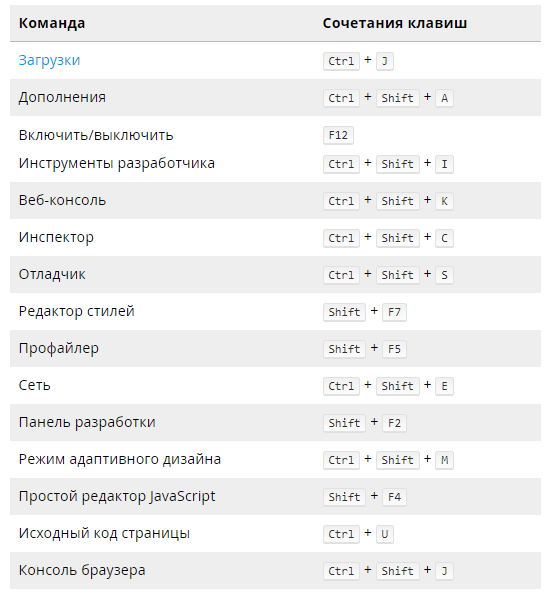Click the Сочетания клавиш column header
The height and width of the screenshot is (601, 545).
coord(394,23)
